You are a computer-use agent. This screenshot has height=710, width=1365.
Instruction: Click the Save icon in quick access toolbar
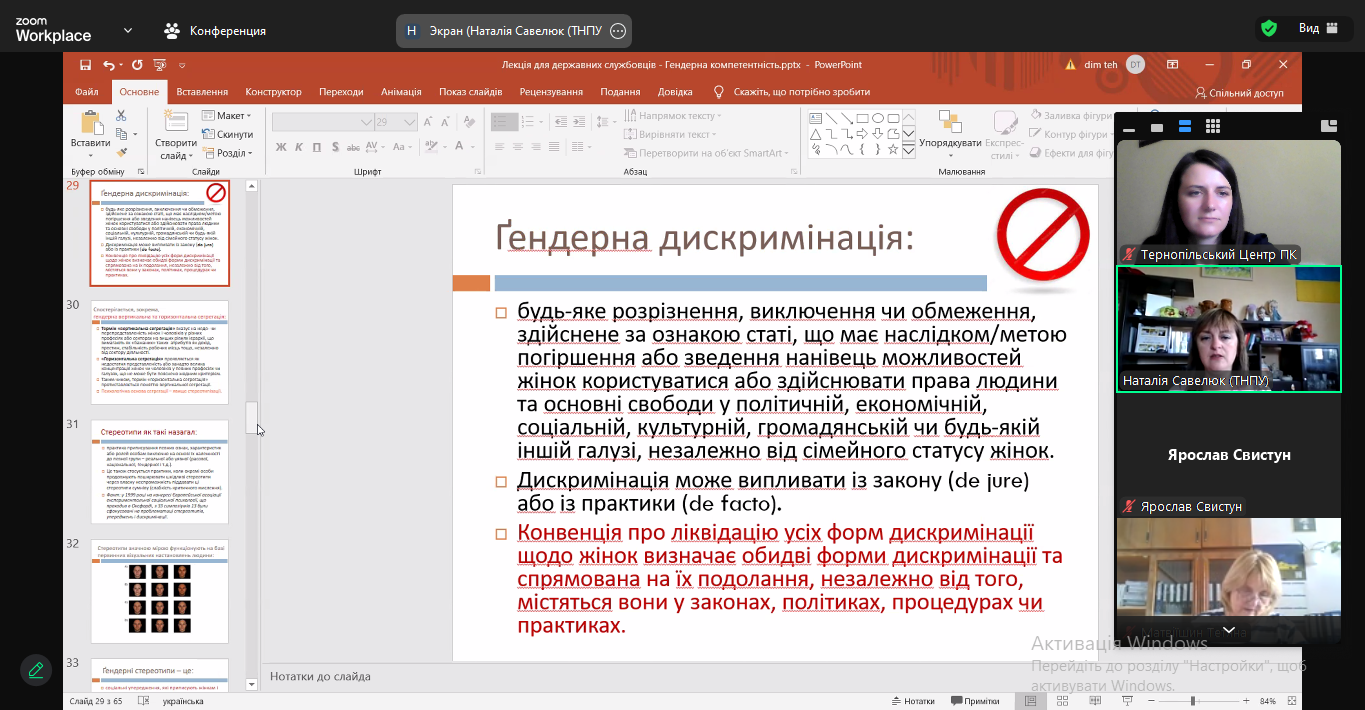[x=85, y=65]
